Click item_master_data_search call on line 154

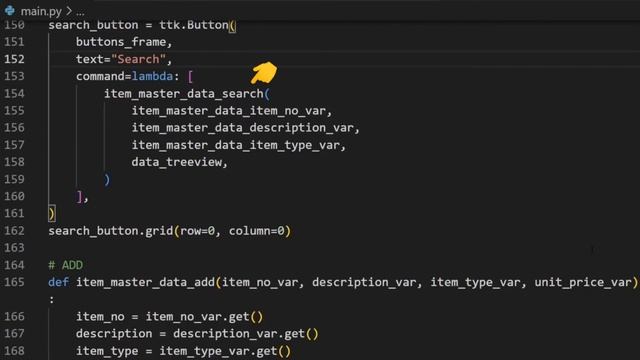click(x=184, y=94)
